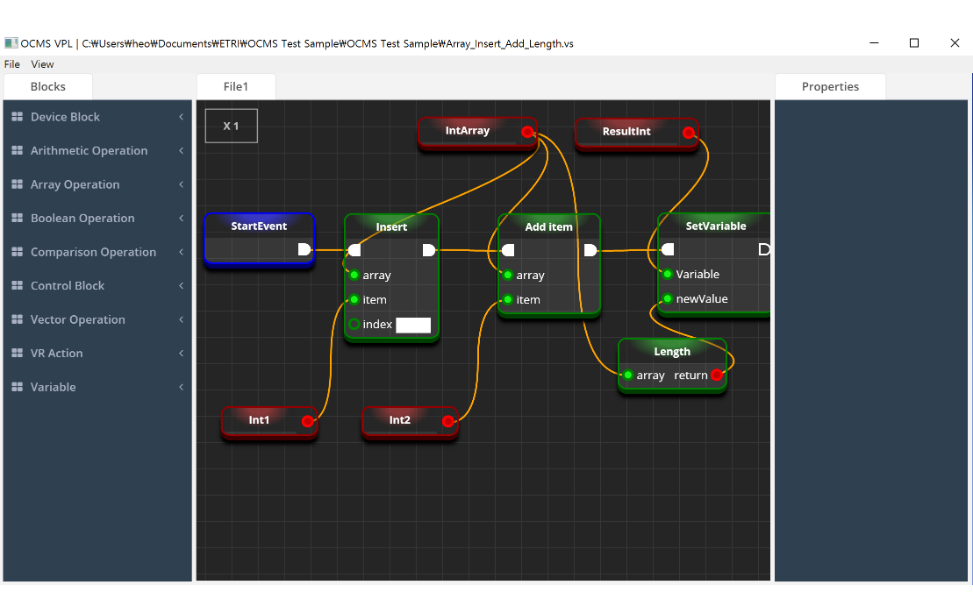
Task: Click the index input field on Insert
Action: pyautogui.click(x=413, y=325)
